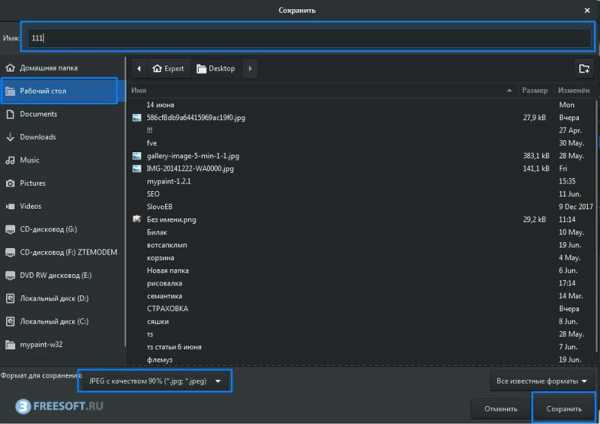600x424 pixels.
Task: Click the Expert path bar button
Action: (x=168, y=68)
